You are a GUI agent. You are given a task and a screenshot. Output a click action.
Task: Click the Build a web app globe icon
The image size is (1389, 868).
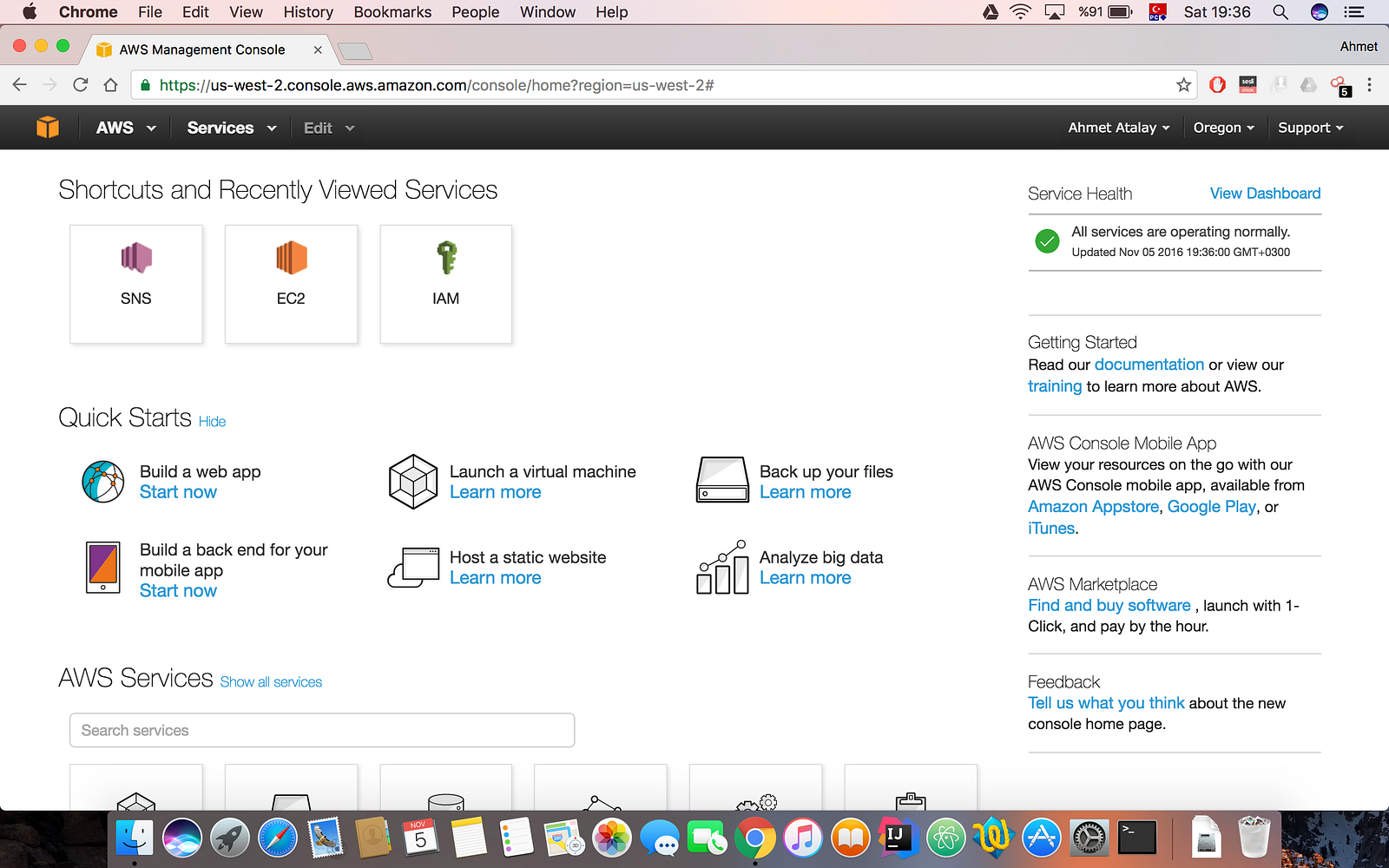(103, 482)
